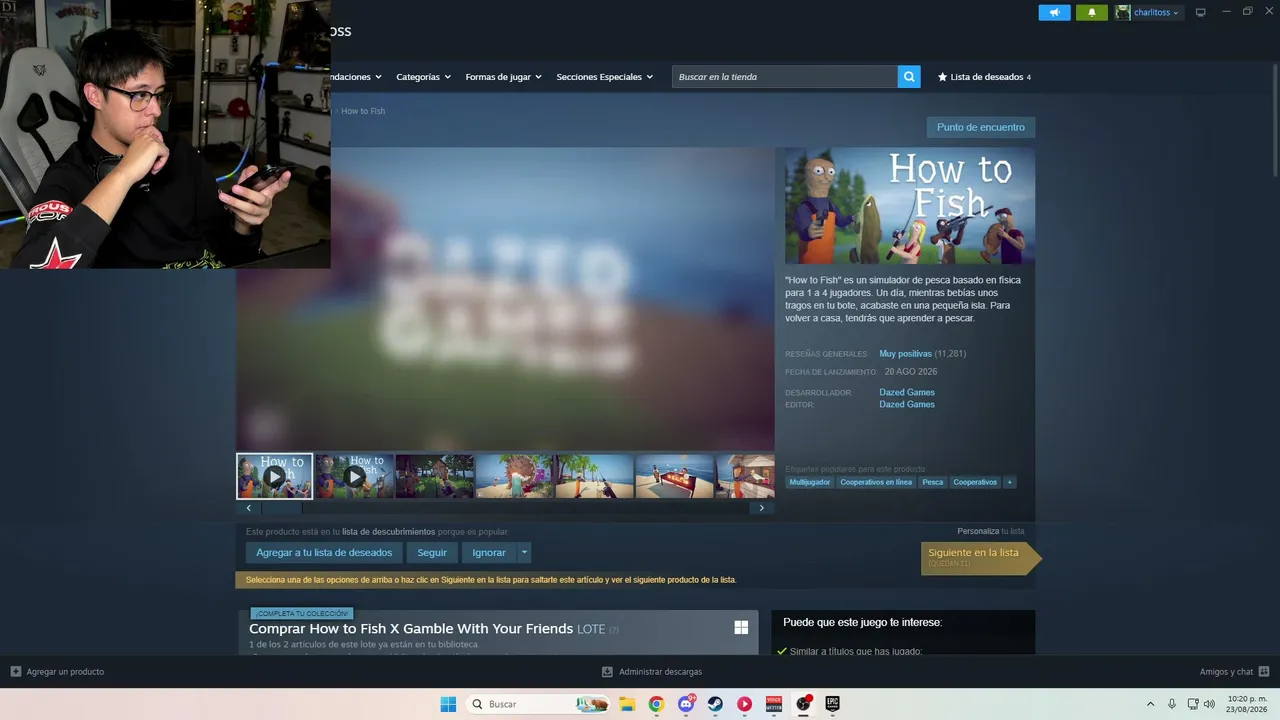Image resolution: width=1280 pixels, height=720 pixels.
Task: Select the sixth screenshot thumbnail
Action: click(674, 476)
